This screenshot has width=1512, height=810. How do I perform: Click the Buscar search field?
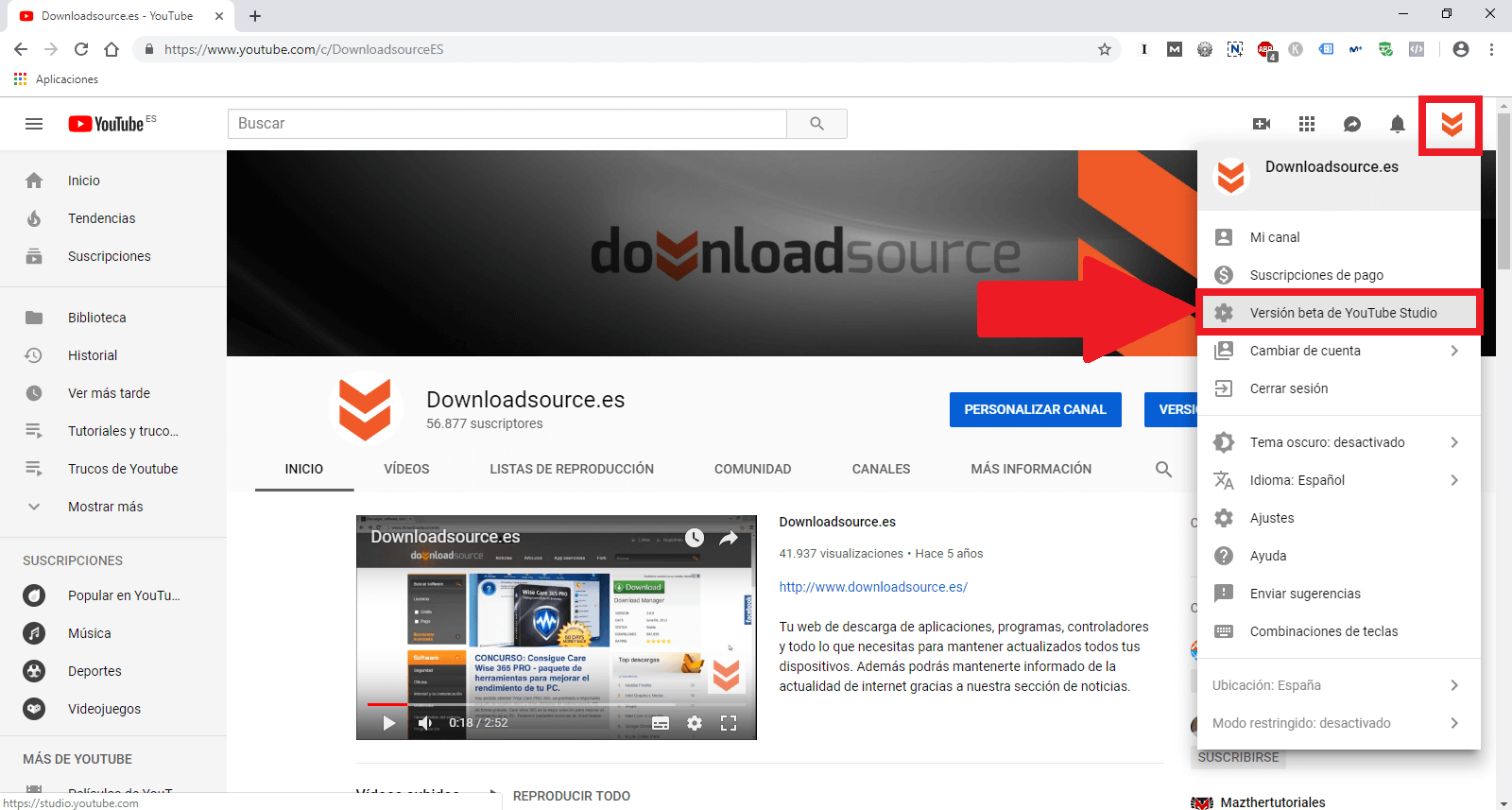(507, 124)
